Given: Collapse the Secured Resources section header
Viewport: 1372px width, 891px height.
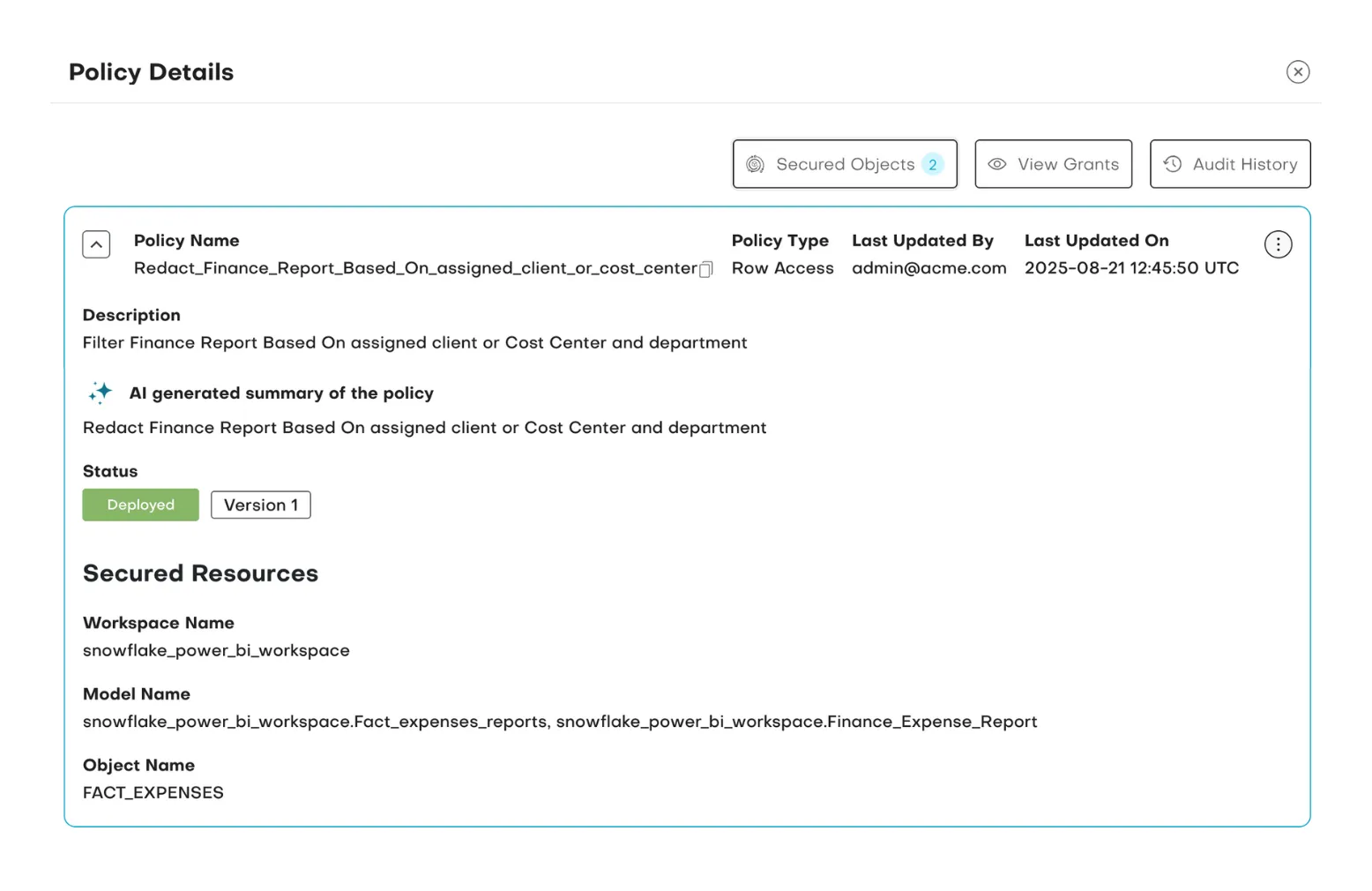Looking at the screenshot, I should point(200,573).
